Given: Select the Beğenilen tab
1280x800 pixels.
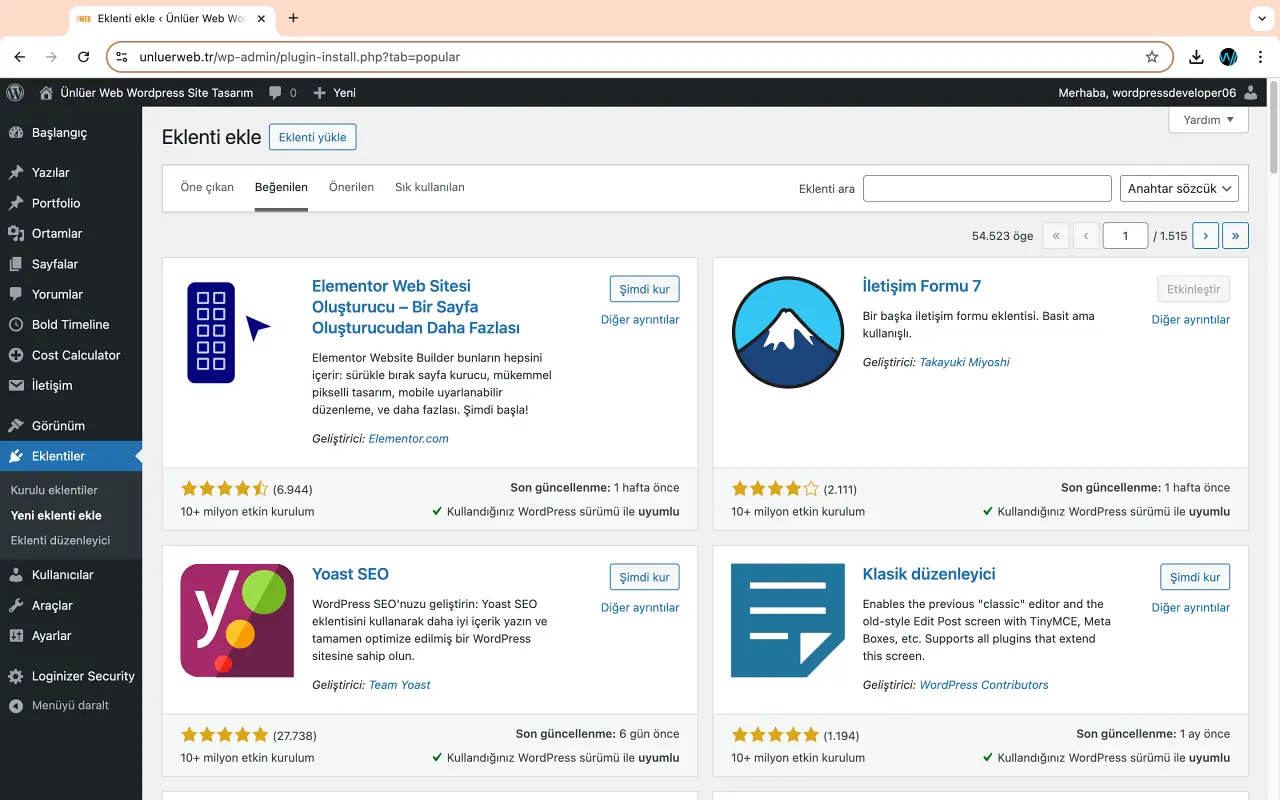Looking at the screenshot, I should pyautogui.click(x=281, y=187).
